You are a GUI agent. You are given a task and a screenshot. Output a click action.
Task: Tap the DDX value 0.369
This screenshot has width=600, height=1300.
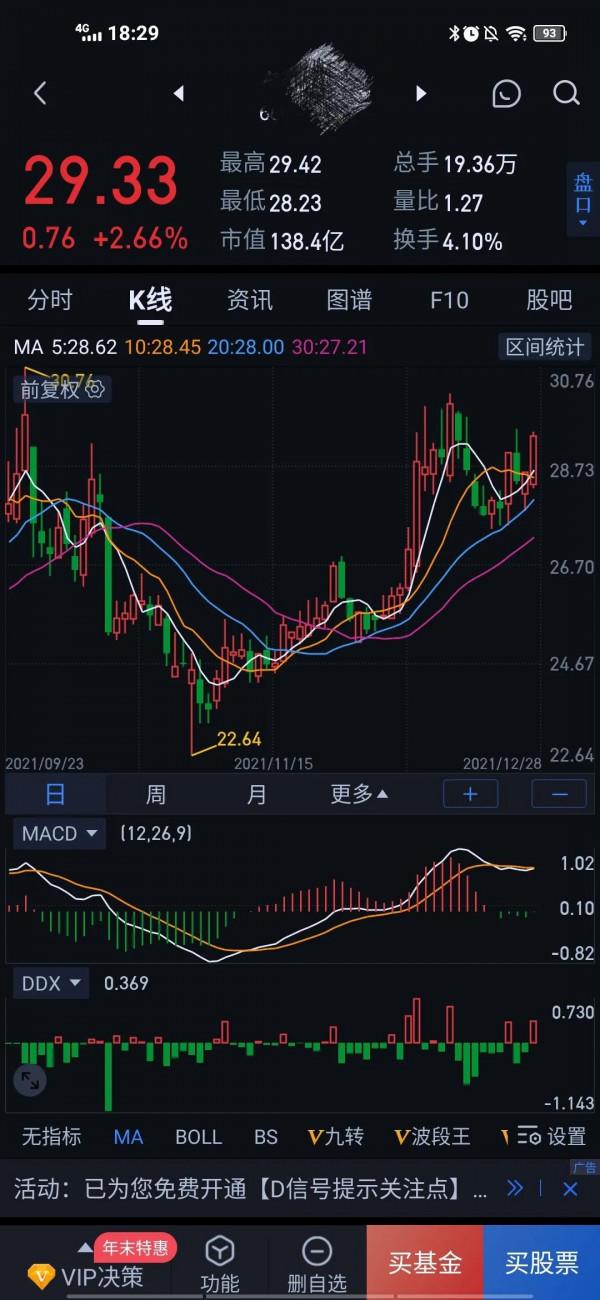[126, 983]
